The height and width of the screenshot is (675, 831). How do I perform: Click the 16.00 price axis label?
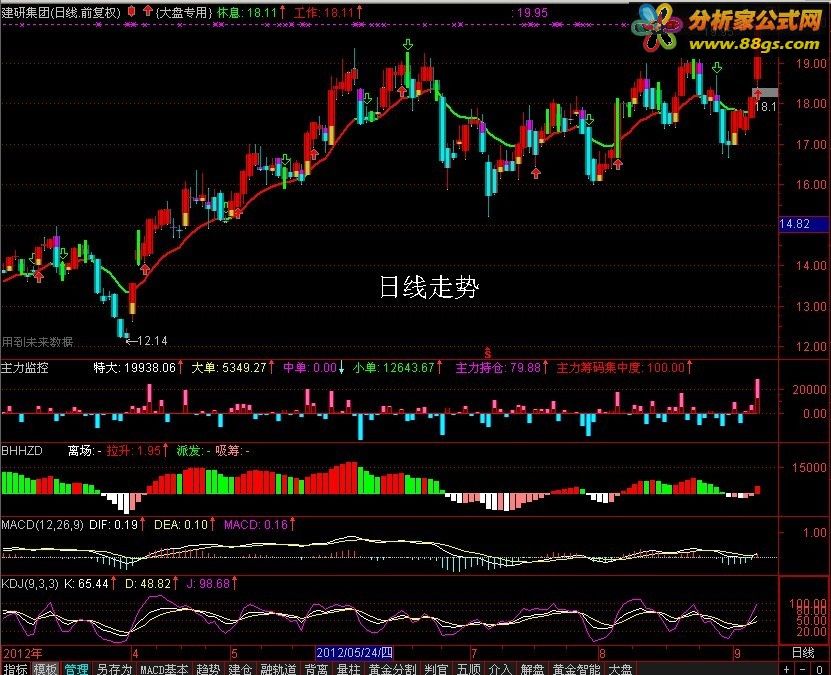coord(811,184)
